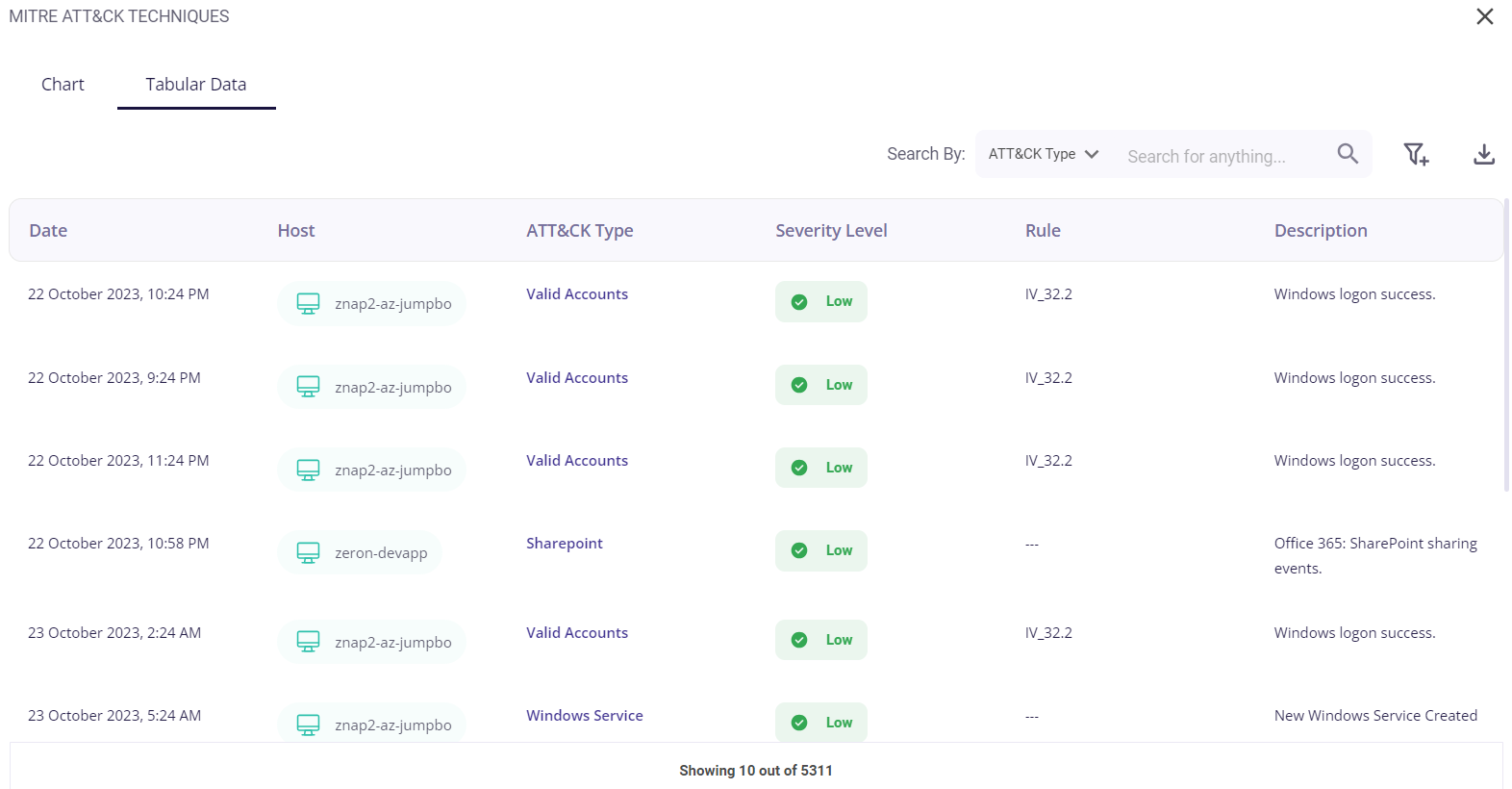Sort by the ATT&CK Type column header
Viewport: 1512px width, 789px height.
click(580, 231)
